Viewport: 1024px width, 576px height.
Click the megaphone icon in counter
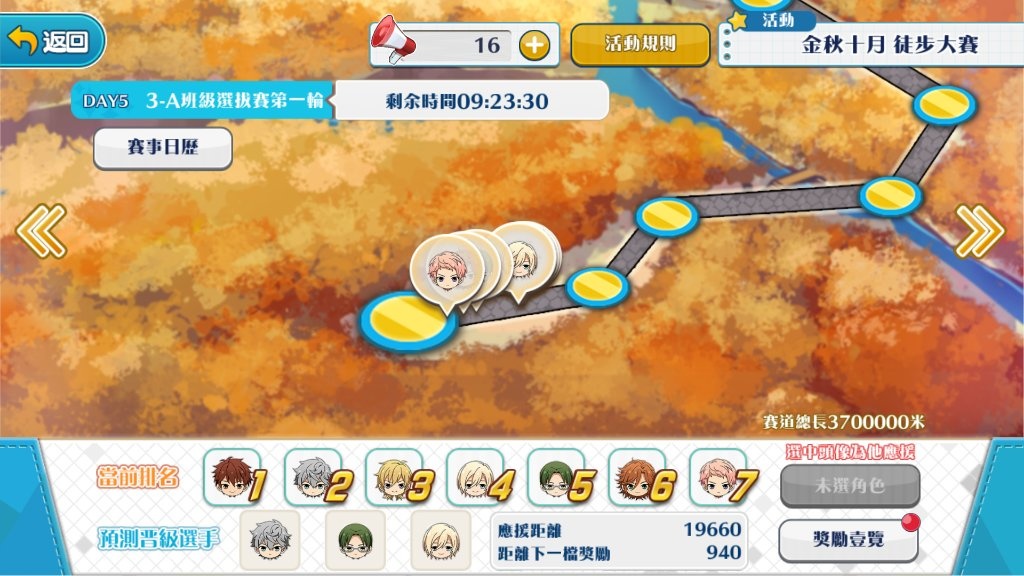[392, 40]
